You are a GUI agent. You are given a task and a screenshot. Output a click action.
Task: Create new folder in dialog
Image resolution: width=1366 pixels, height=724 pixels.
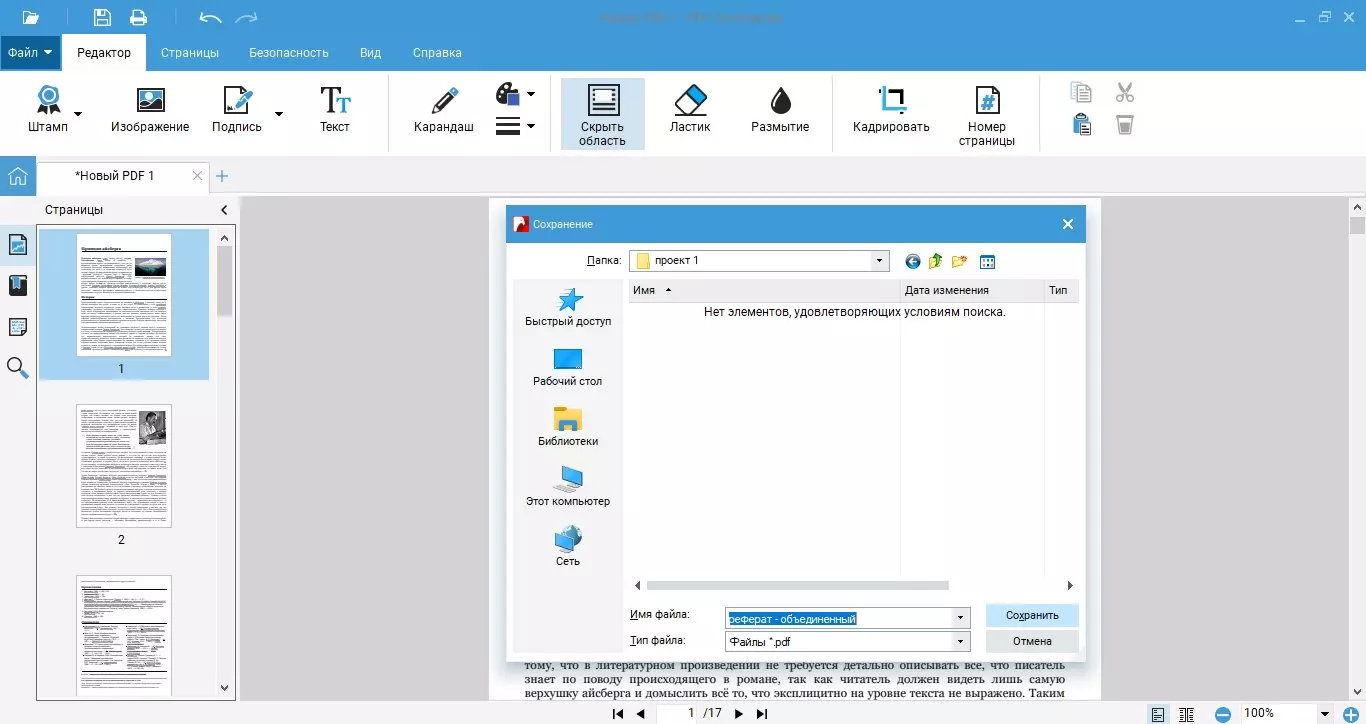[960, 262]
